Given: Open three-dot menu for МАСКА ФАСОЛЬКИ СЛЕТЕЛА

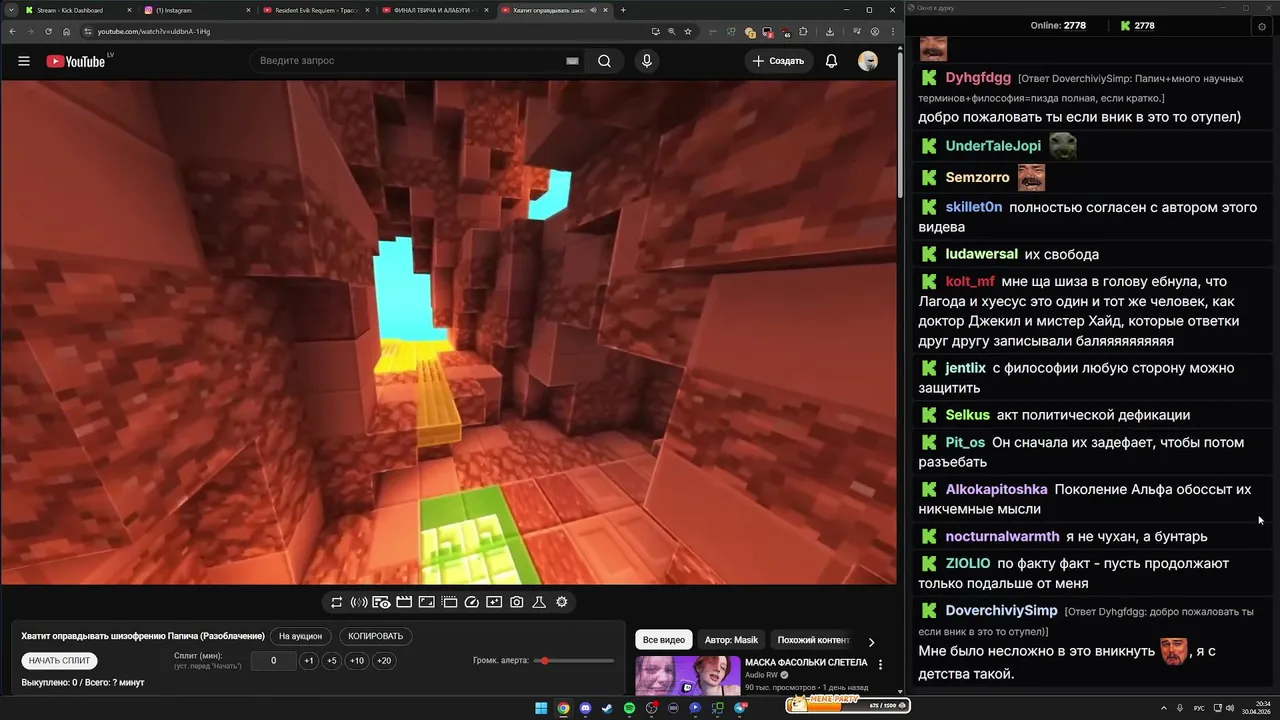Looking at the screenshot, I should coord(881,664).
